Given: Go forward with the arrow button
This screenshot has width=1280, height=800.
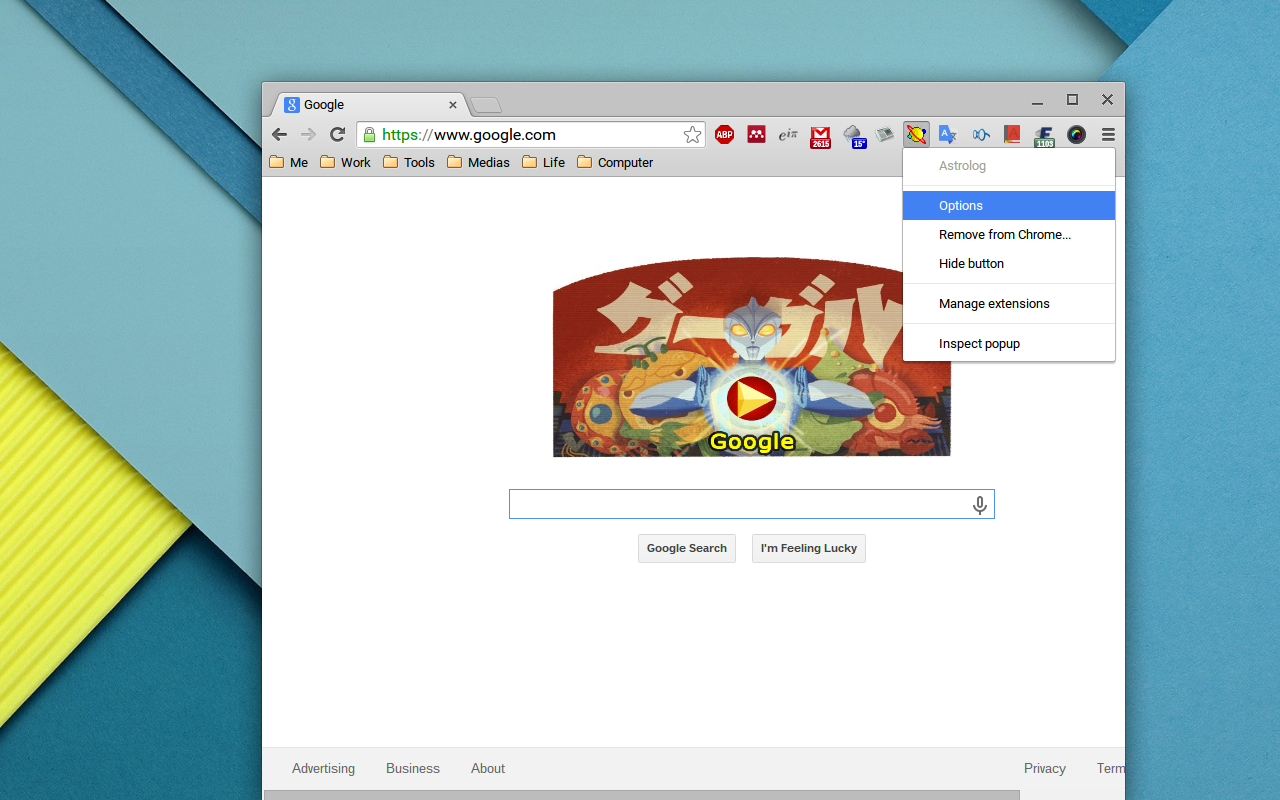Looking at the screenshot, I should coord(308,134).
